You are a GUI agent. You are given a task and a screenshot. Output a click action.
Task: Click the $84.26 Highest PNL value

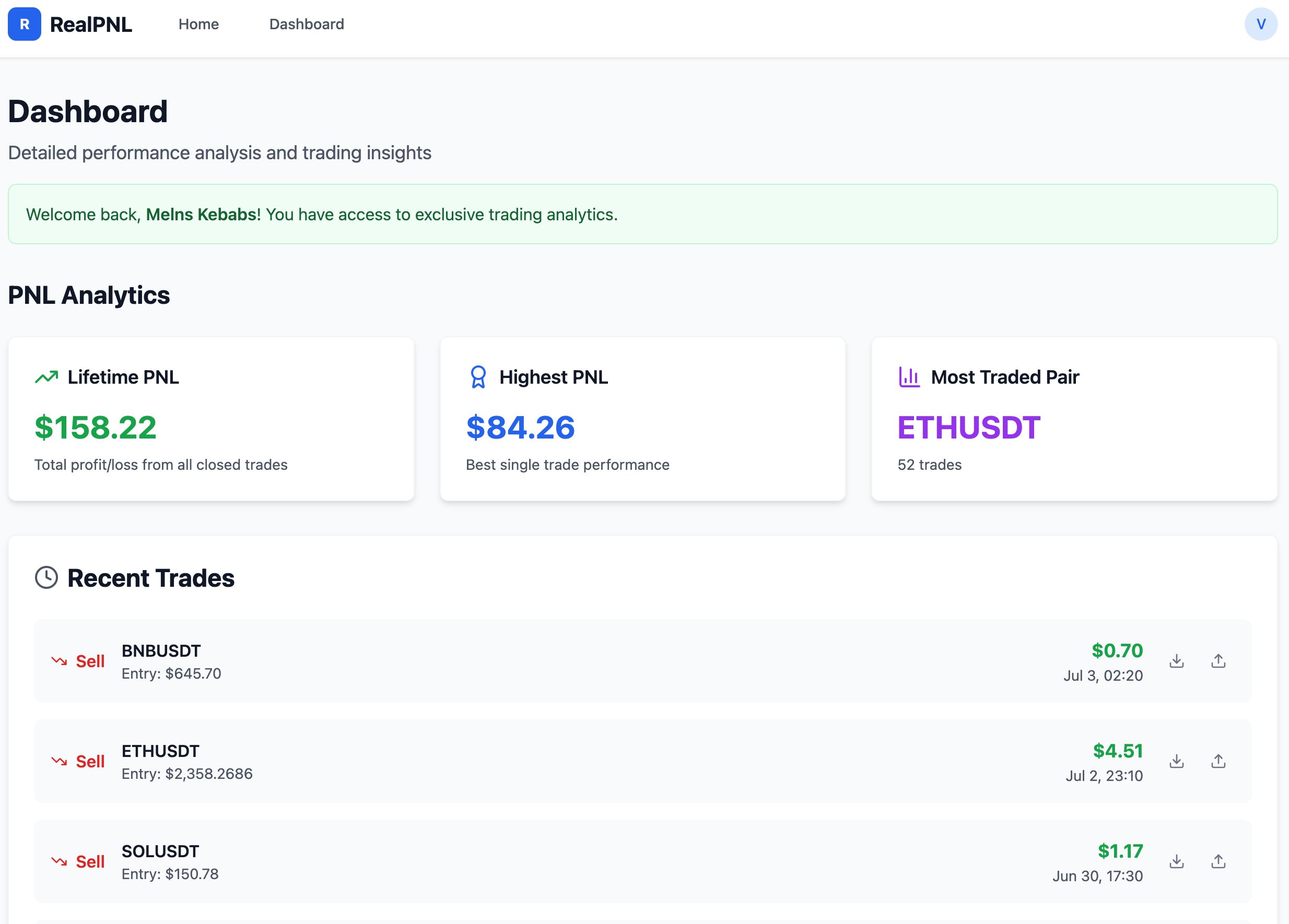click(521, 428)
